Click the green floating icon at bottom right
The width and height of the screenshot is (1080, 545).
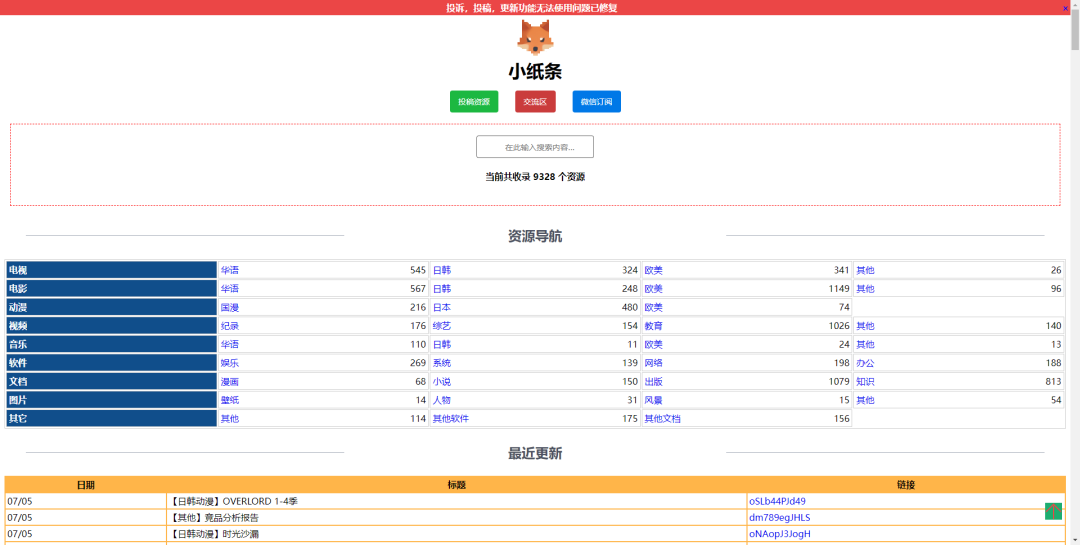[x=1053, y=511]
